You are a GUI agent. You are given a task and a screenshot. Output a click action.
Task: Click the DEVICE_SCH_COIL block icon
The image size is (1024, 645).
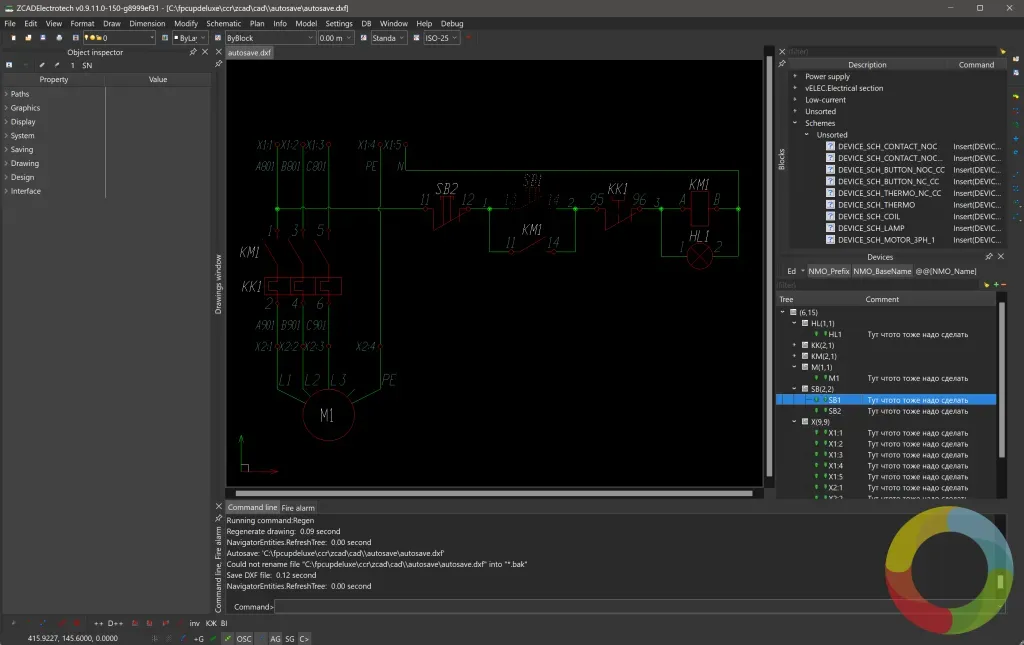830,216
